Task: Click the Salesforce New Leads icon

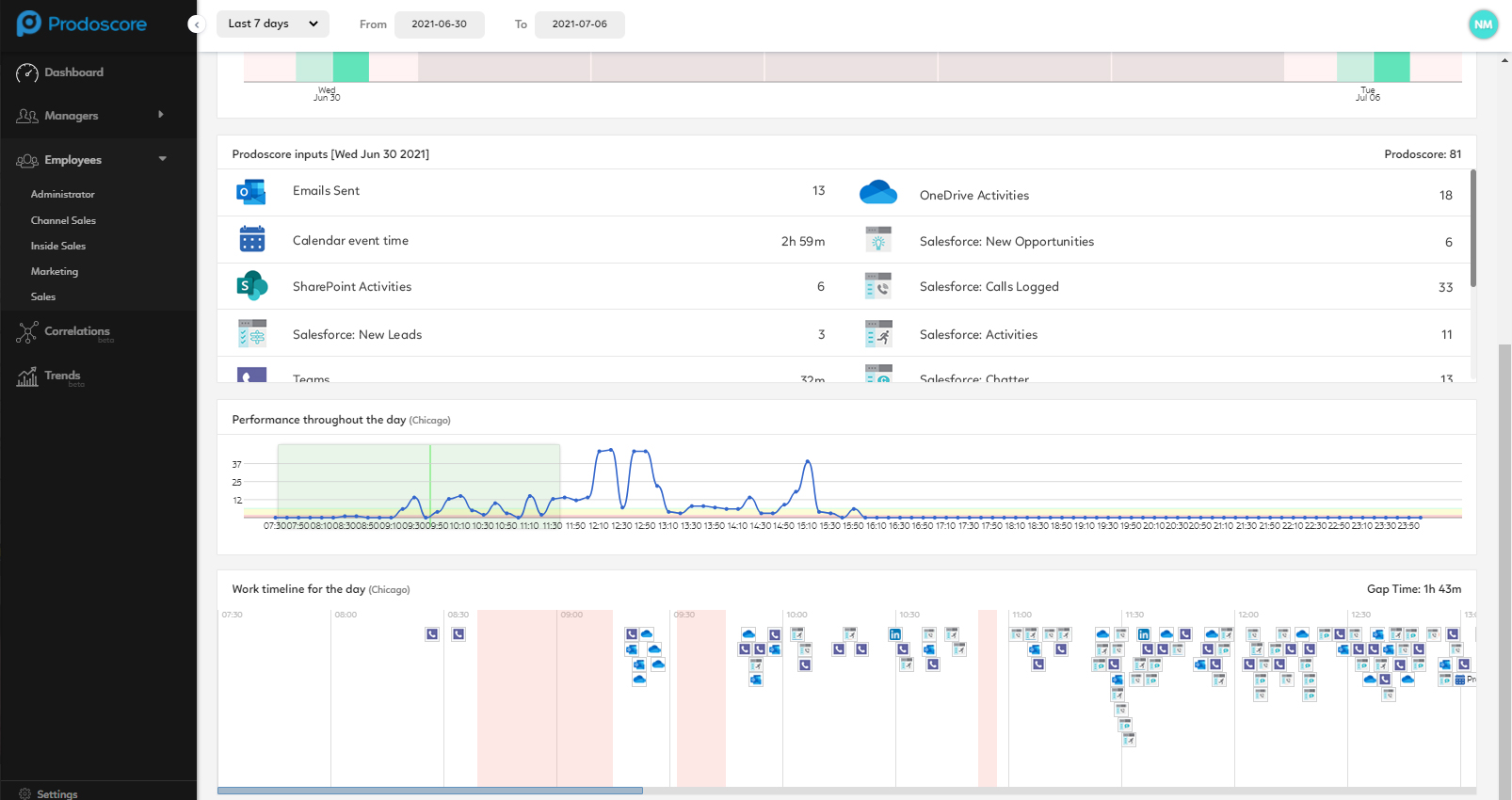Action: pyautogui.click(x=251, y=333)
